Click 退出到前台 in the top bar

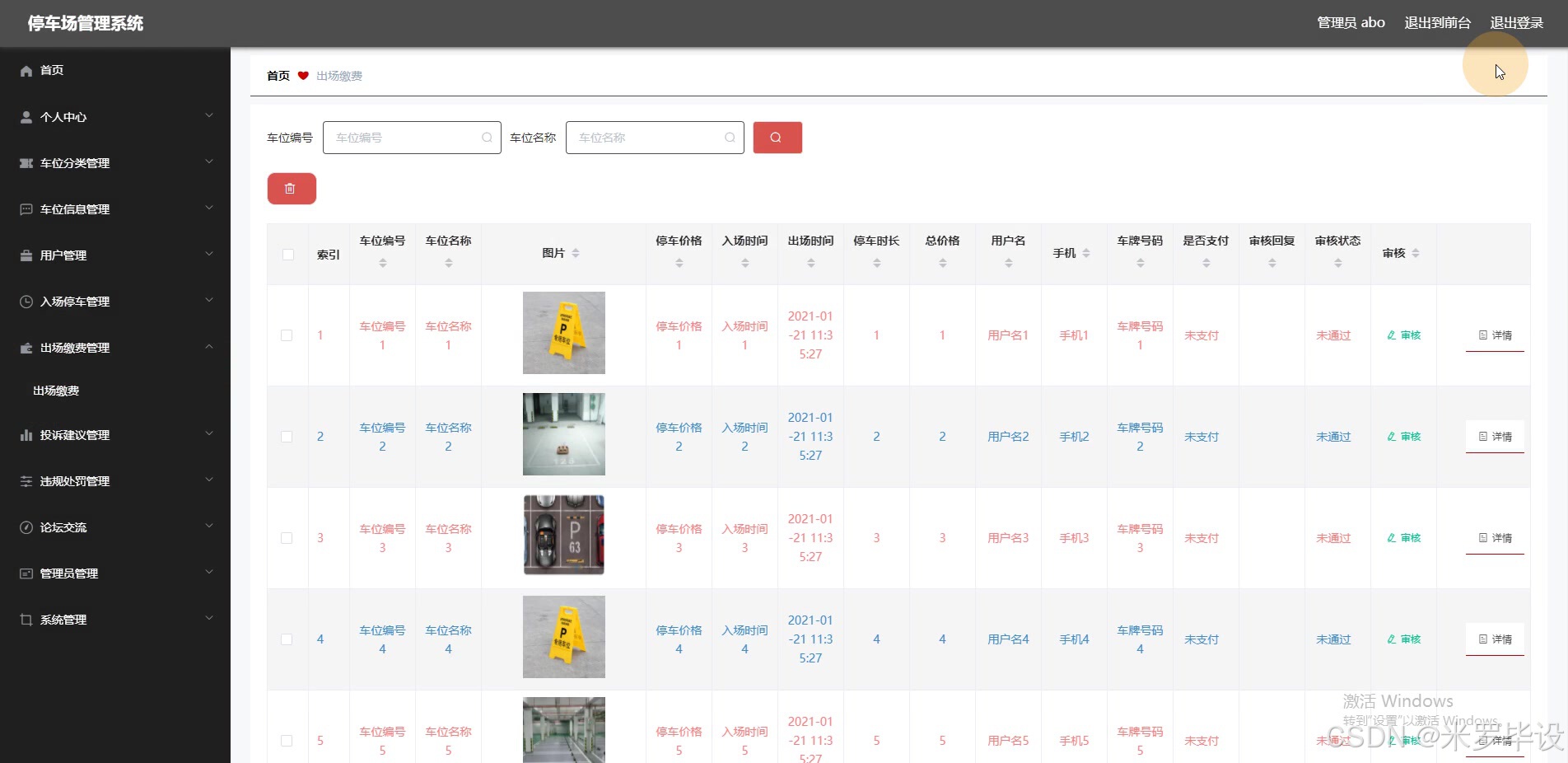pyautogui.click(x=1437, y=23)
